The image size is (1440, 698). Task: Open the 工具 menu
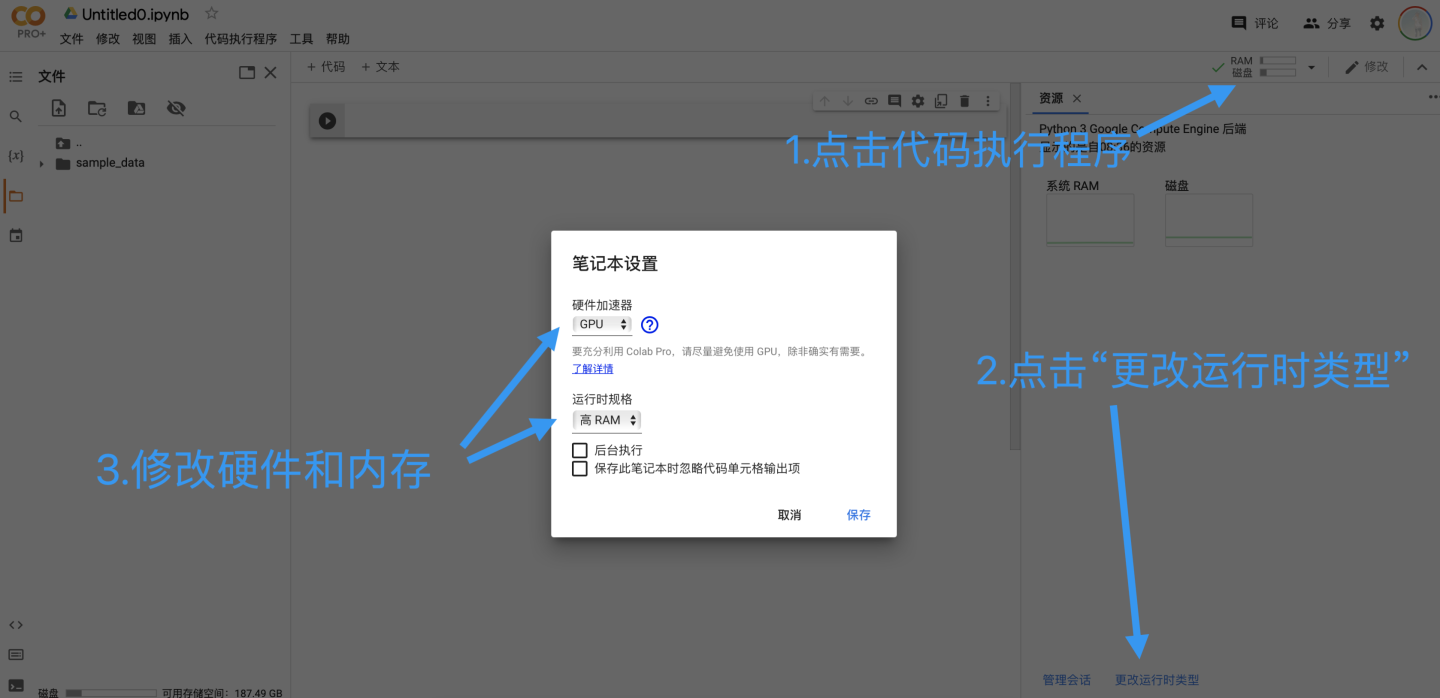coord(301,38)
